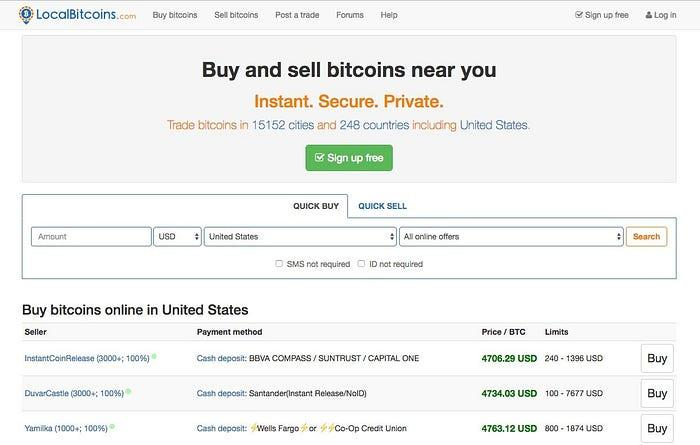Click the green online status dot beside InstantCoinRelease
The height and width of the screenshot is (445, 700).
tap(154, 356)
